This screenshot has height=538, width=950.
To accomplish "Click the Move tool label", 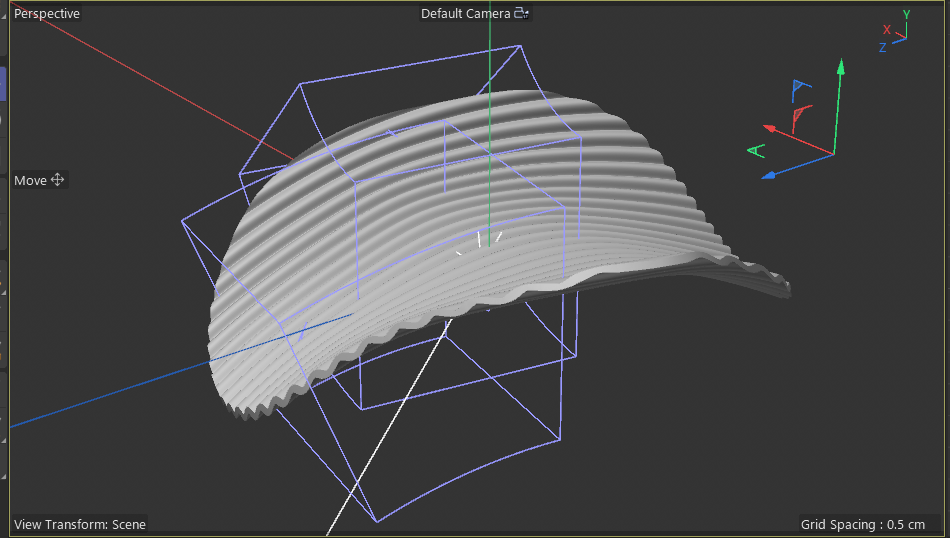I will tap(30, 181).
